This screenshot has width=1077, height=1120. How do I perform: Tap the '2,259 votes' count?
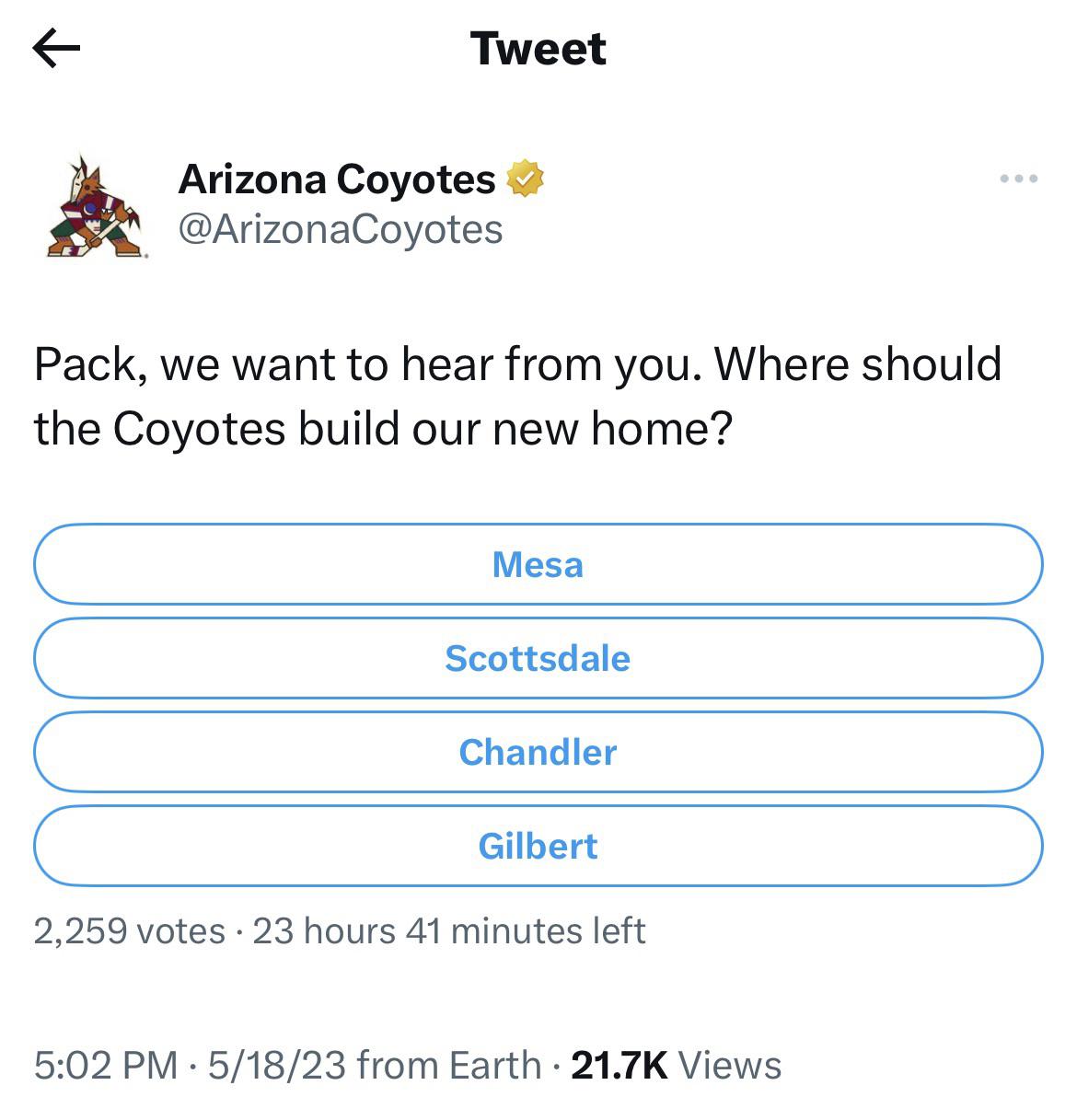pos(130,931)
